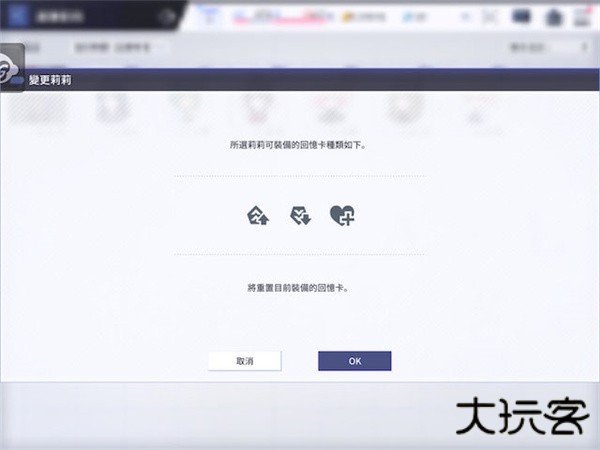Click the 取消 cancel button
The height and width of the screenshot is (450, 600).
tap(245, 361)
